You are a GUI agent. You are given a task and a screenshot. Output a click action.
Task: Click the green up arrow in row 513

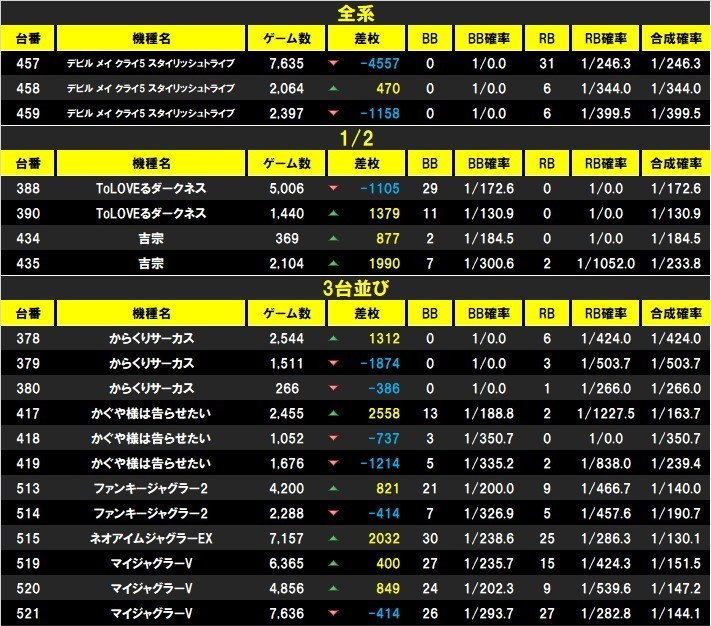click(334, 488)
